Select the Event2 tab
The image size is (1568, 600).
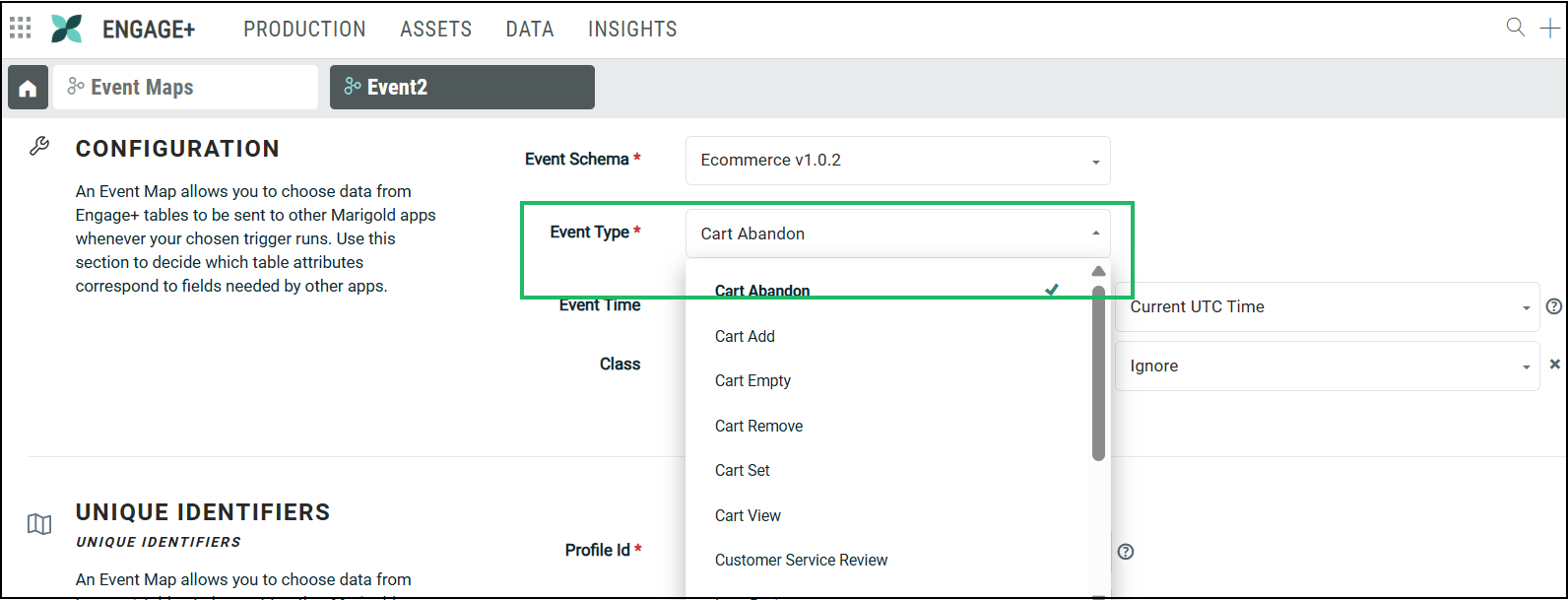(x=462, y=88)
